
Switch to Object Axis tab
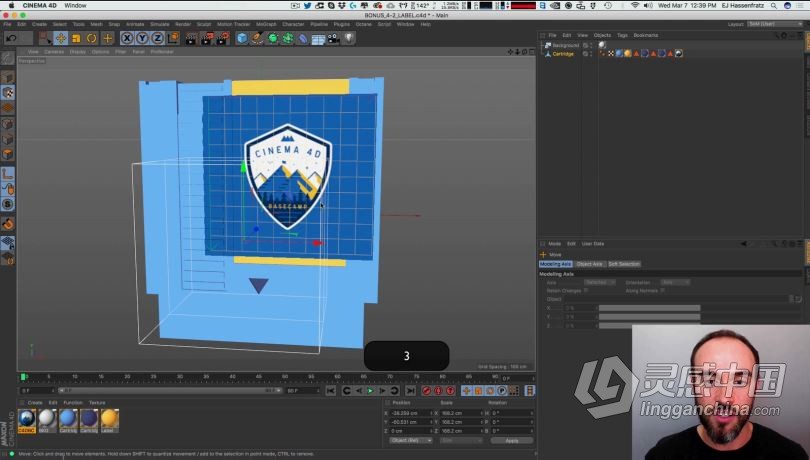coord(589,264)
